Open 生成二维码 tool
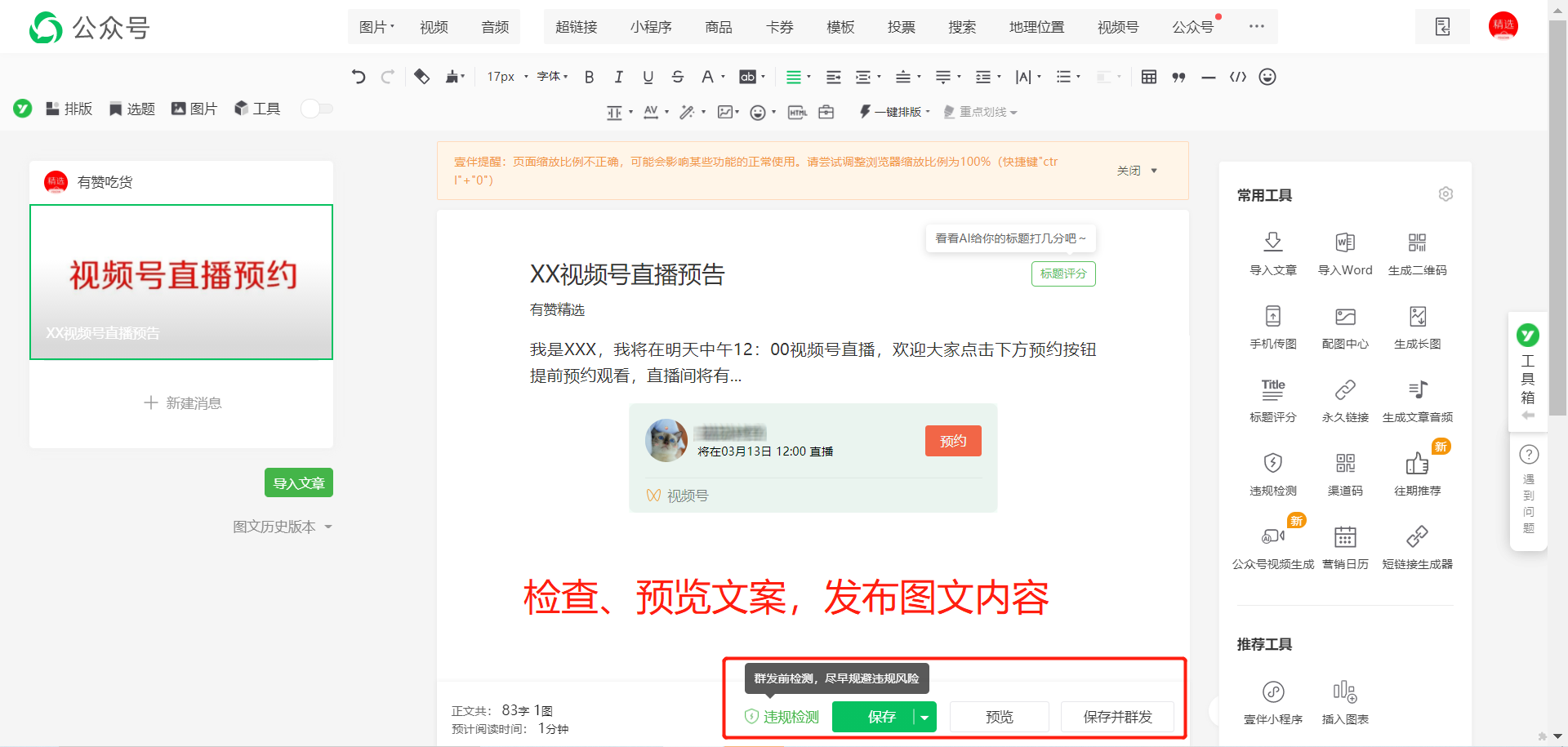 (1418, 254)
